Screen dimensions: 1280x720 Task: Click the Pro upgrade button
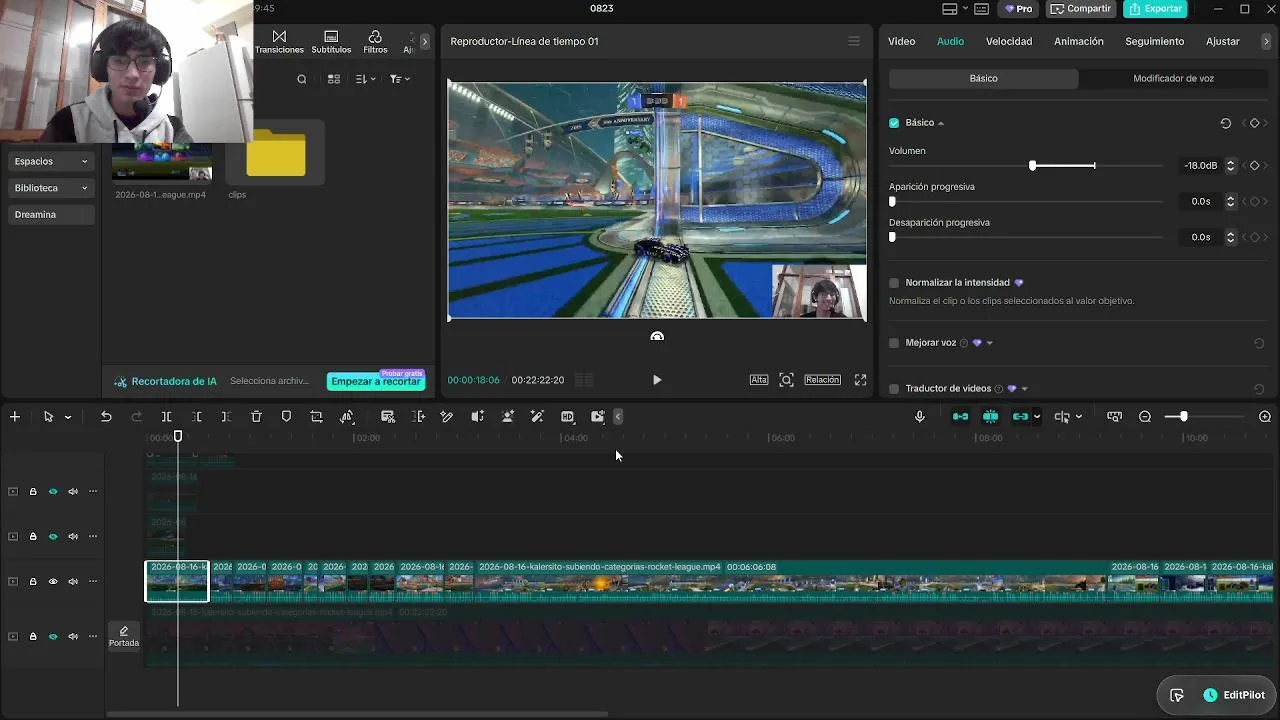click(x=1018, y=9)
